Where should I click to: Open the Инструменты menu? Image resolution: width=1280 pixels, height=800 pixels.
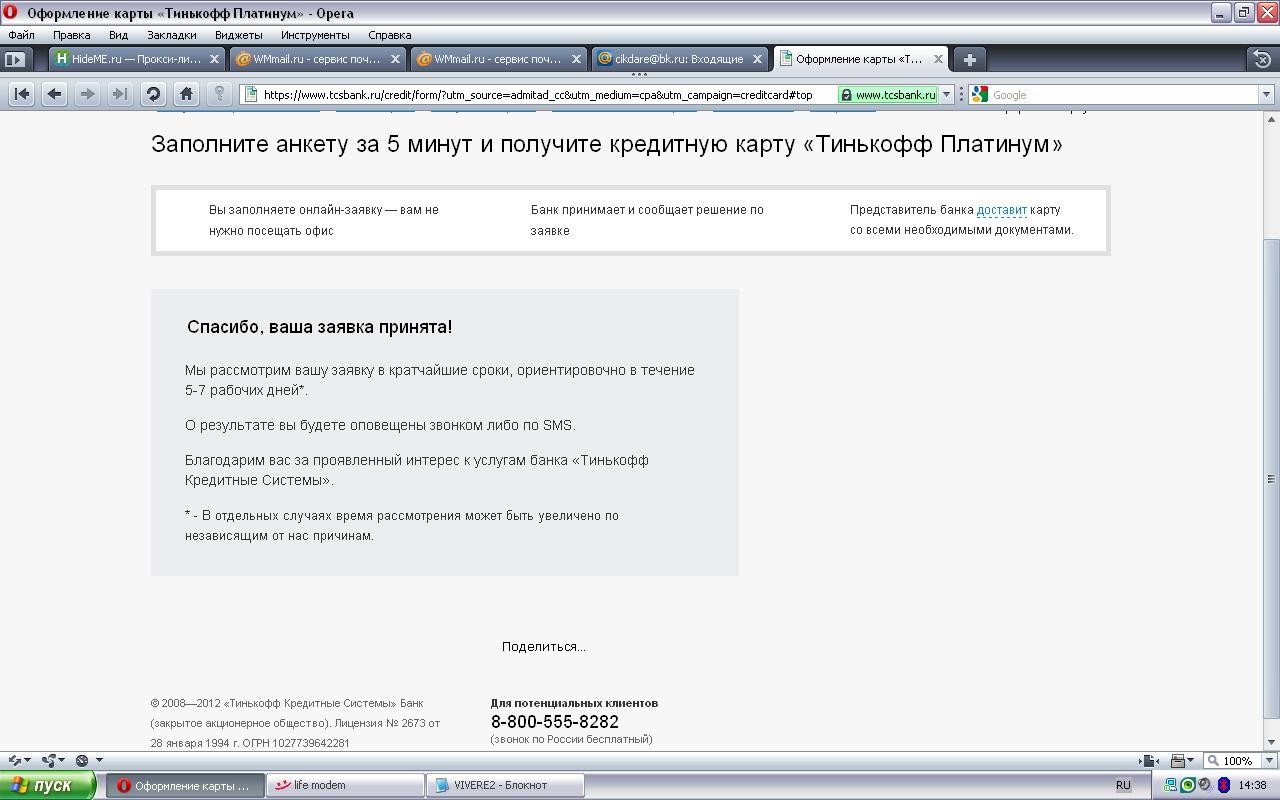[x=315, y=35]
